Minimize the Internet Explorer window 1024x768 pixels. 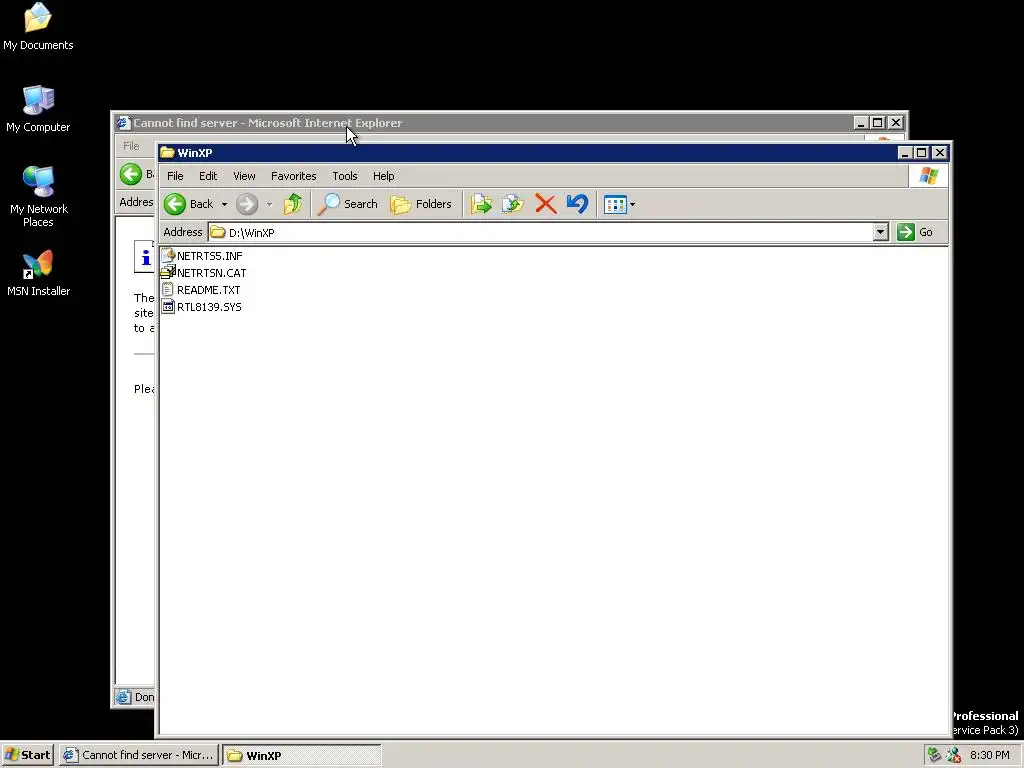click(861, 123)
